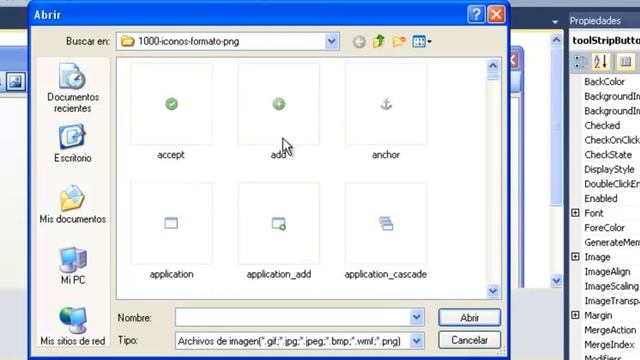The image size is (640, 360).
Task: Click the Nombre filename input field
Action: tap(293, 317)
